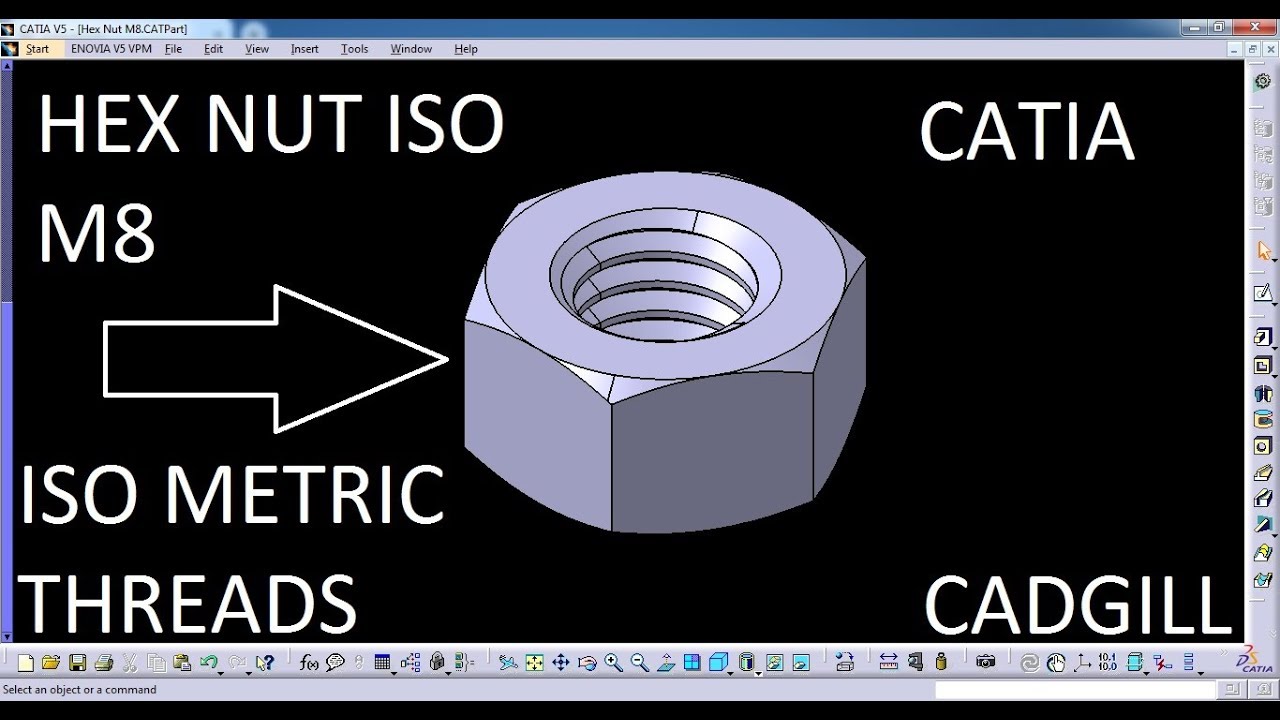
Task: Undo the last action
Action: [x=208, y=662]
